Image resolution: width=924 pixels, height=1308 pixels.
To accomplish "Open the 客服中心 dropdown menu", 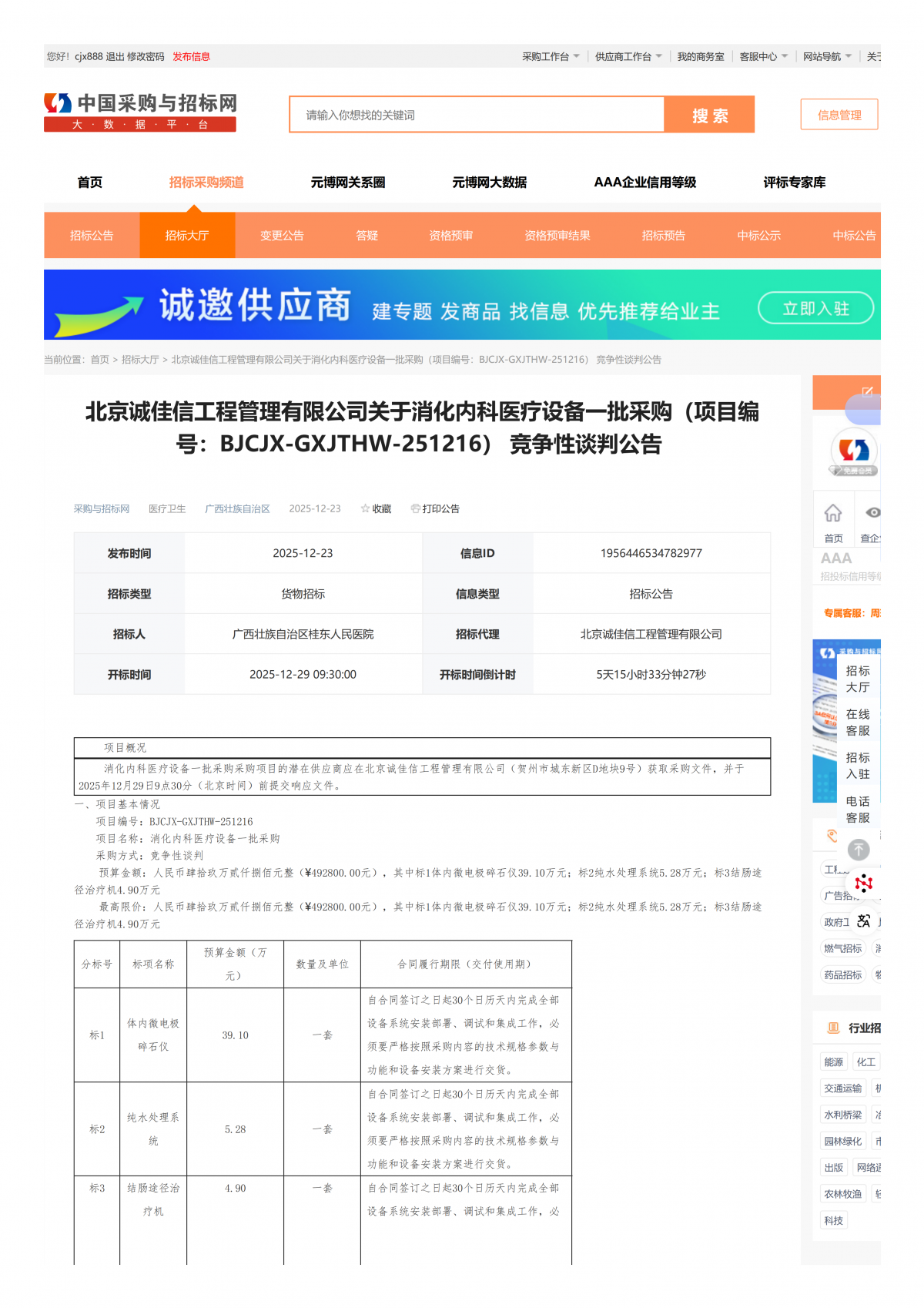I will point(763,57).
